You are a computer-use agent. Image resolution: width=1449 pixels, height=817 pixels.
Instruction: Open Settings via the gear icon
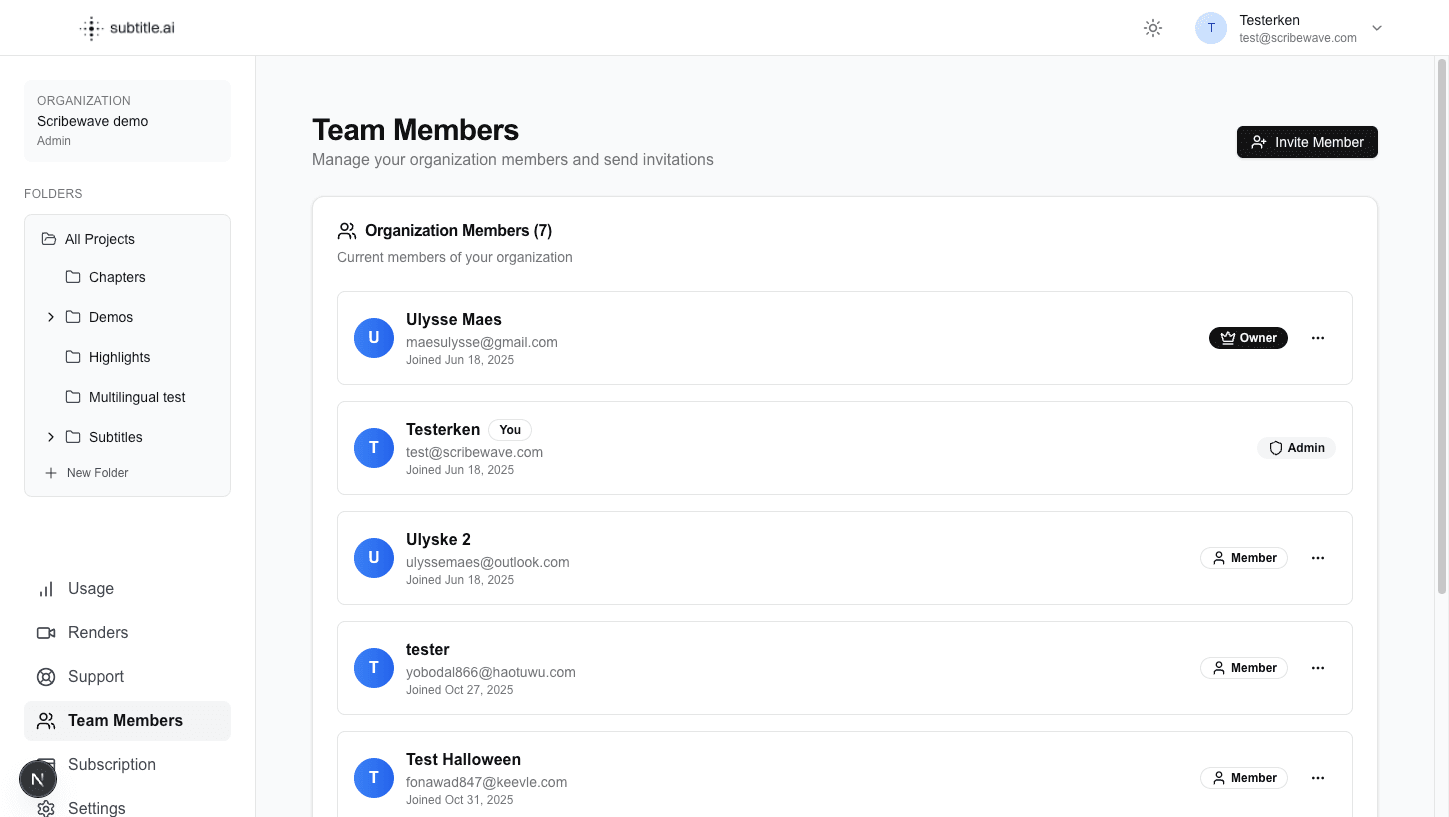pyautogui.click(x=46, y=808)
